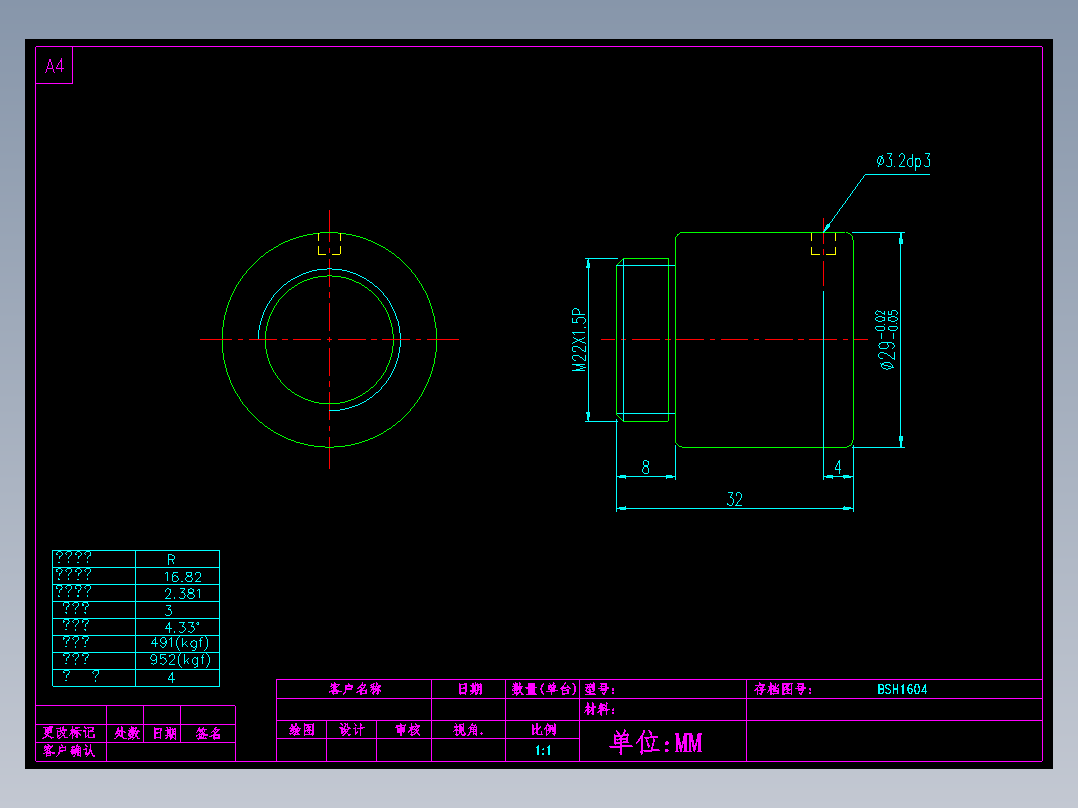The image size is (1078, 808).
Task: Select the 4 hole offset dimension
Action: tap(837, 467)
